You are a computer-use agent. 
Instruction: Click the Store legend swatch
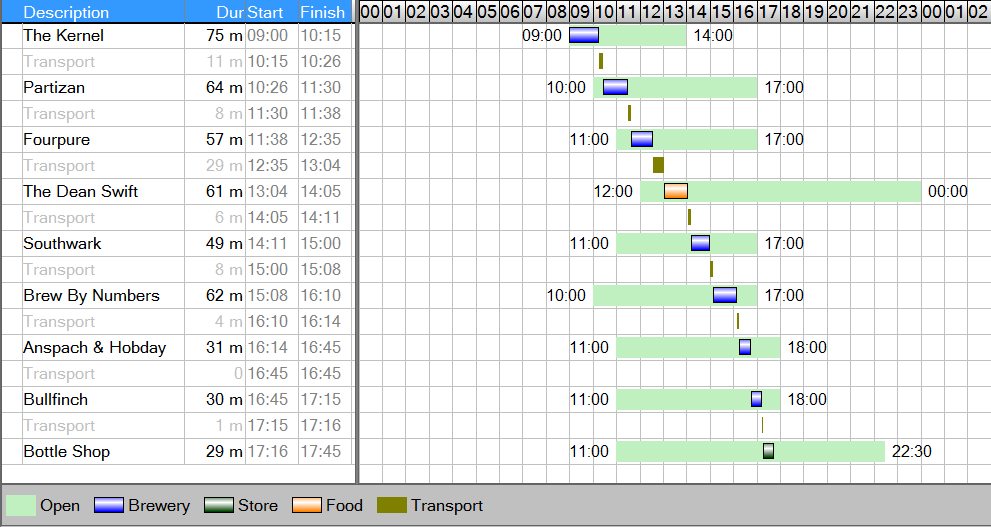pyautogui.click(x=219, y=506)
